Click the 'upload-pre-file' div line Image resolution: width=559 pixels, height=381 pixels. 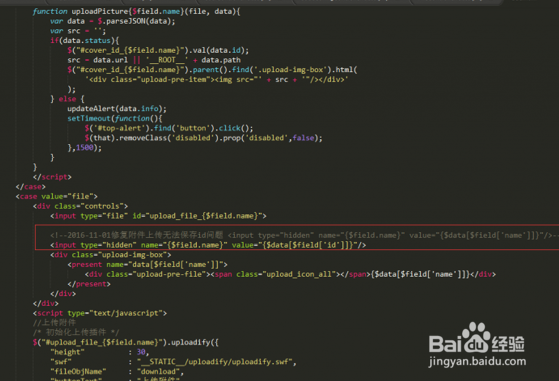pyautogui.click(x=290, y=274)
